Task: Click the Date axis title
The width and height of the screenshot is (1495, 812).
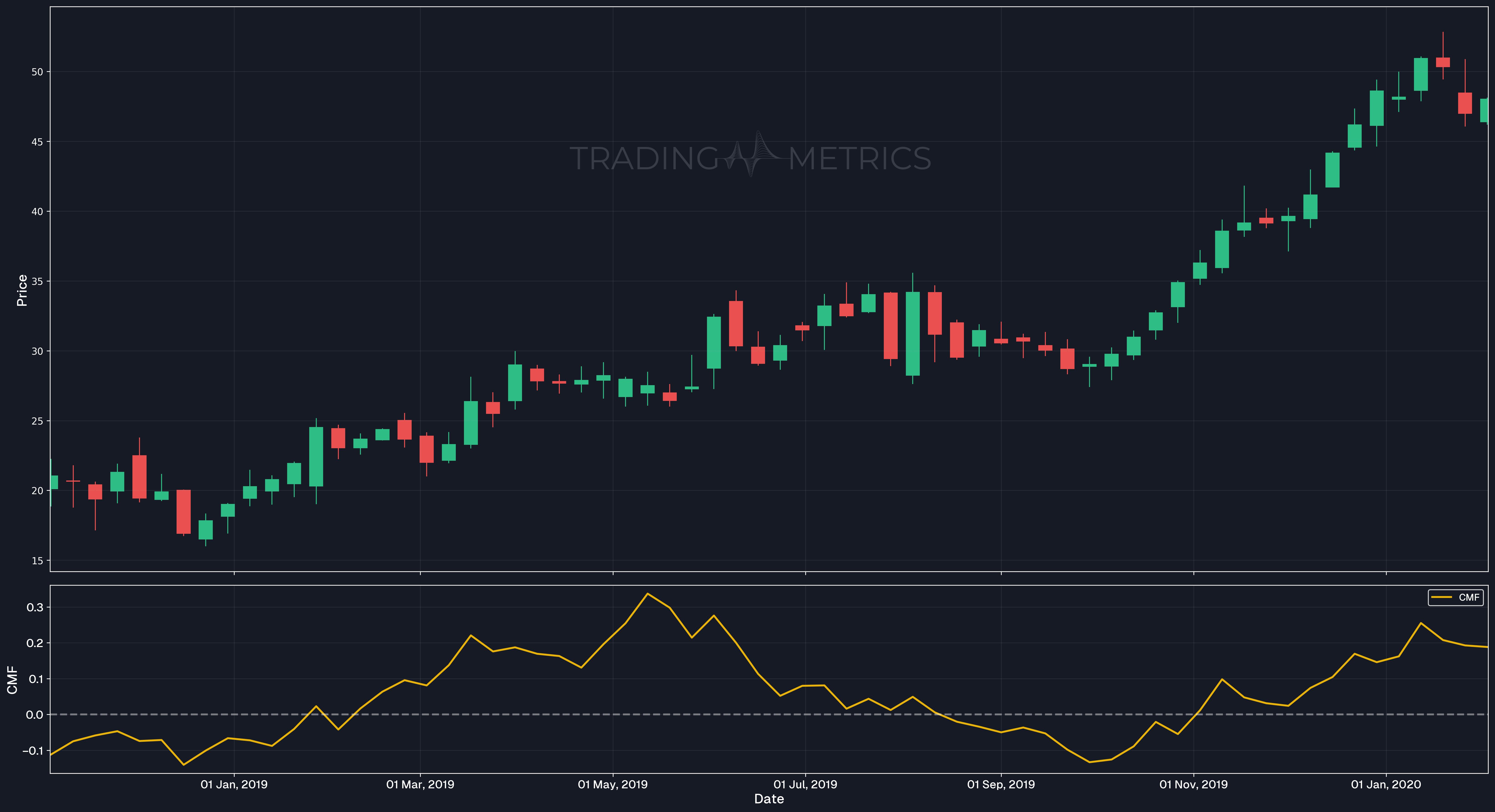Action: [769, 799]
